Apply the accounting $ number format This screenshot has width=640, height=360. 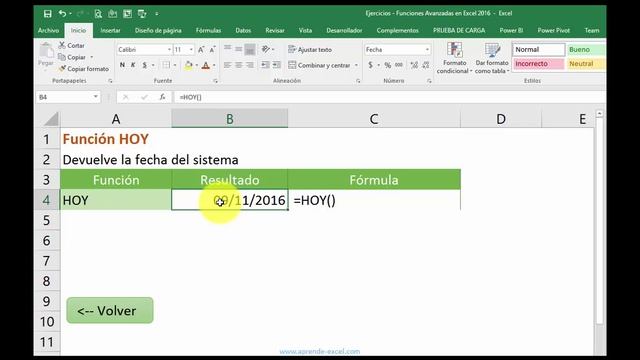pyautogui.click(x=371, y=65)
